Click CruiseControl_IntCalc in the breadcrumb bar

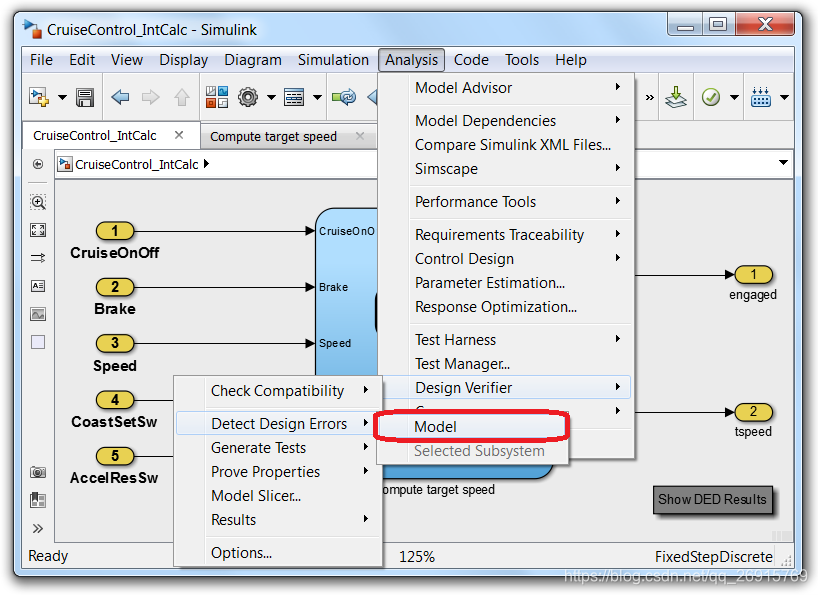point(137,165)
